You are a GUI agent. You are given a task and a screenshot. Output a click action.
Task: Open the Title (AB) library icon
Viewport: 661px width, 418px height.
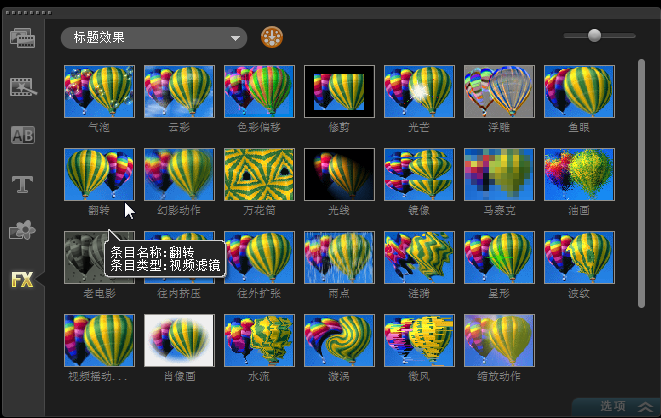[x=22, y=135]
